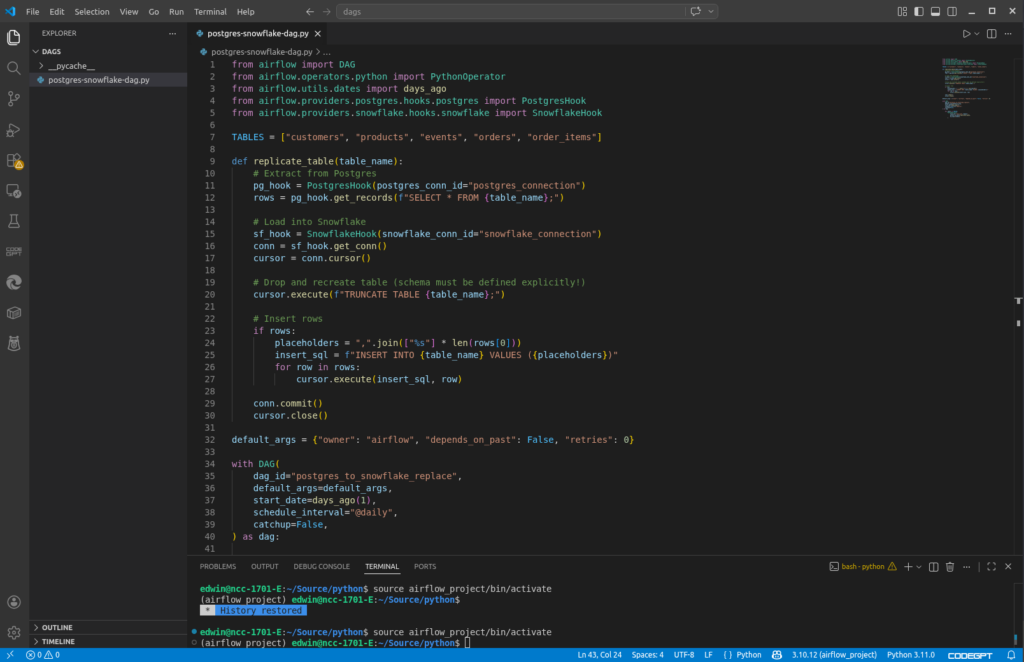The height and width of the screenshot is (662, 1024).
Task: Show errors and warnings count in status bar
Action: [43, 655]
